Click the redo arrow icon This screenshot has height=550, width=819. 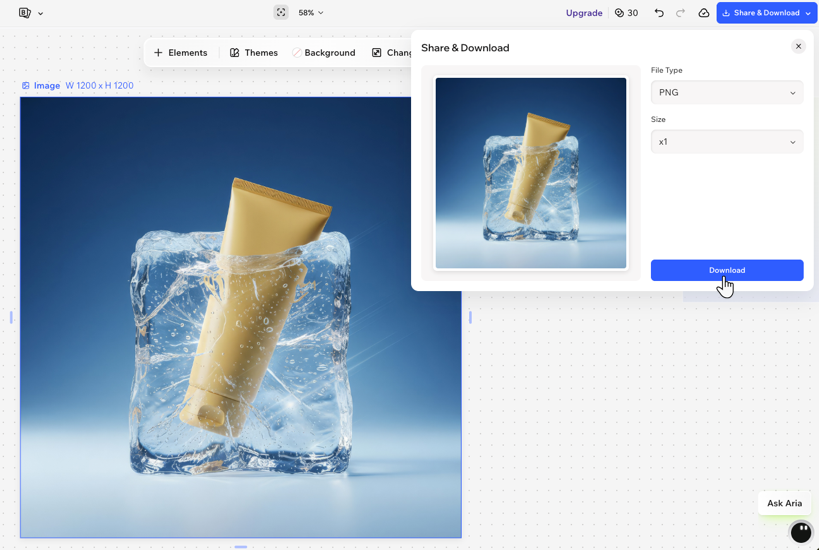point(680,13)
